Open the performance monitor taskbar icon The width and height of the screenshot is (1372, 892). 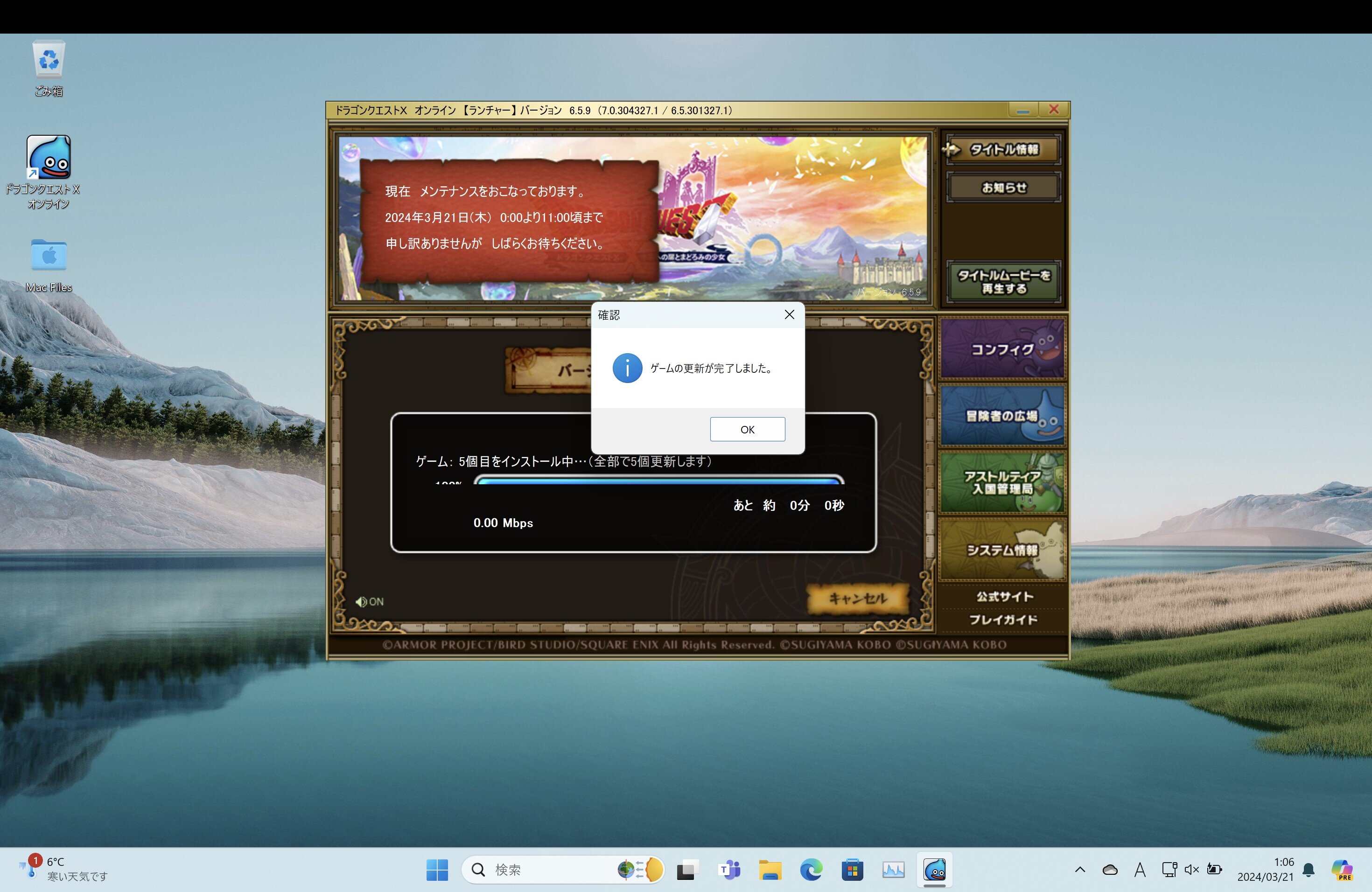point(893,870)
